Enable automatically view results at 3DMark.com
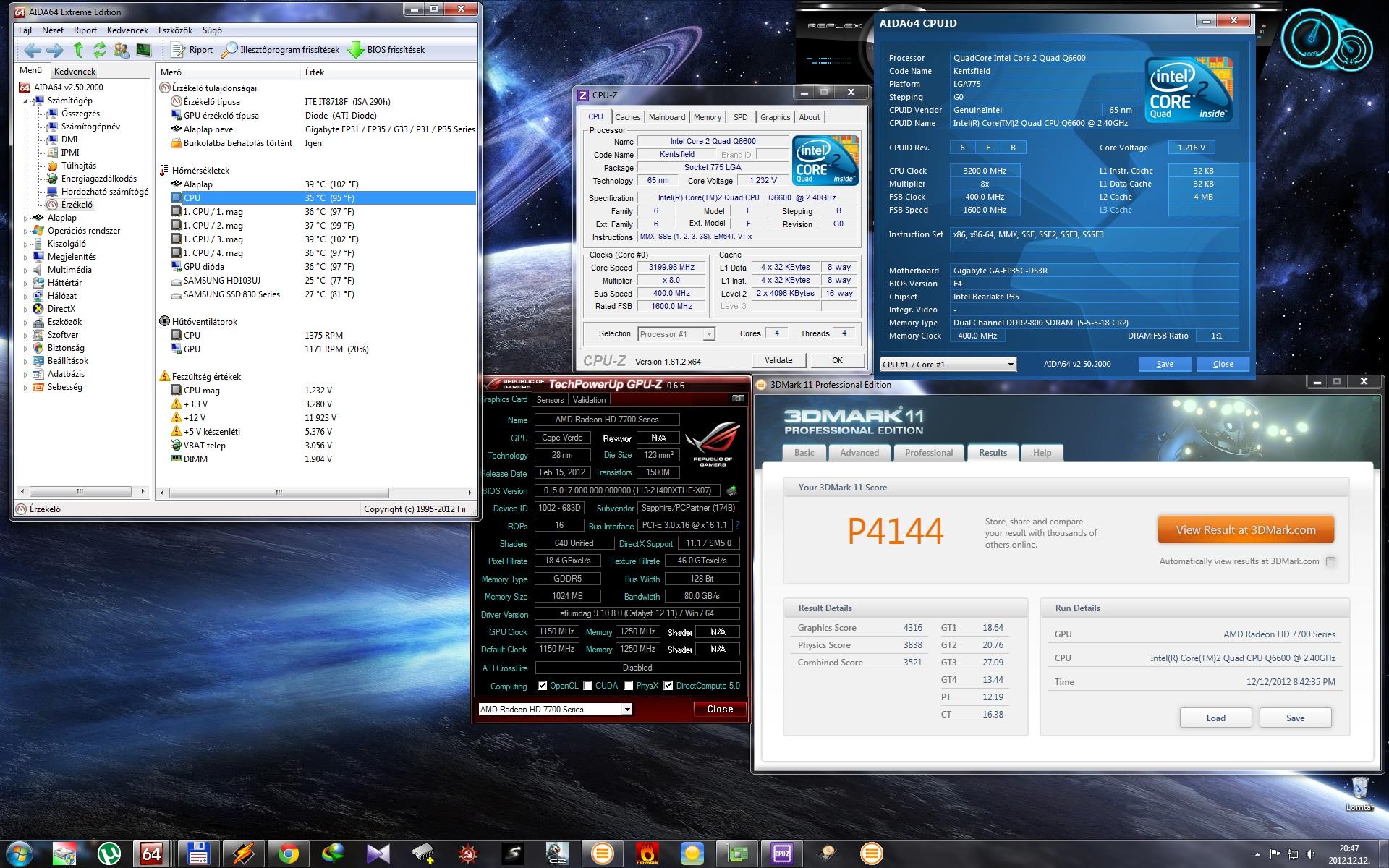This screenshot has width=1389, height=868. (1330, 561)
